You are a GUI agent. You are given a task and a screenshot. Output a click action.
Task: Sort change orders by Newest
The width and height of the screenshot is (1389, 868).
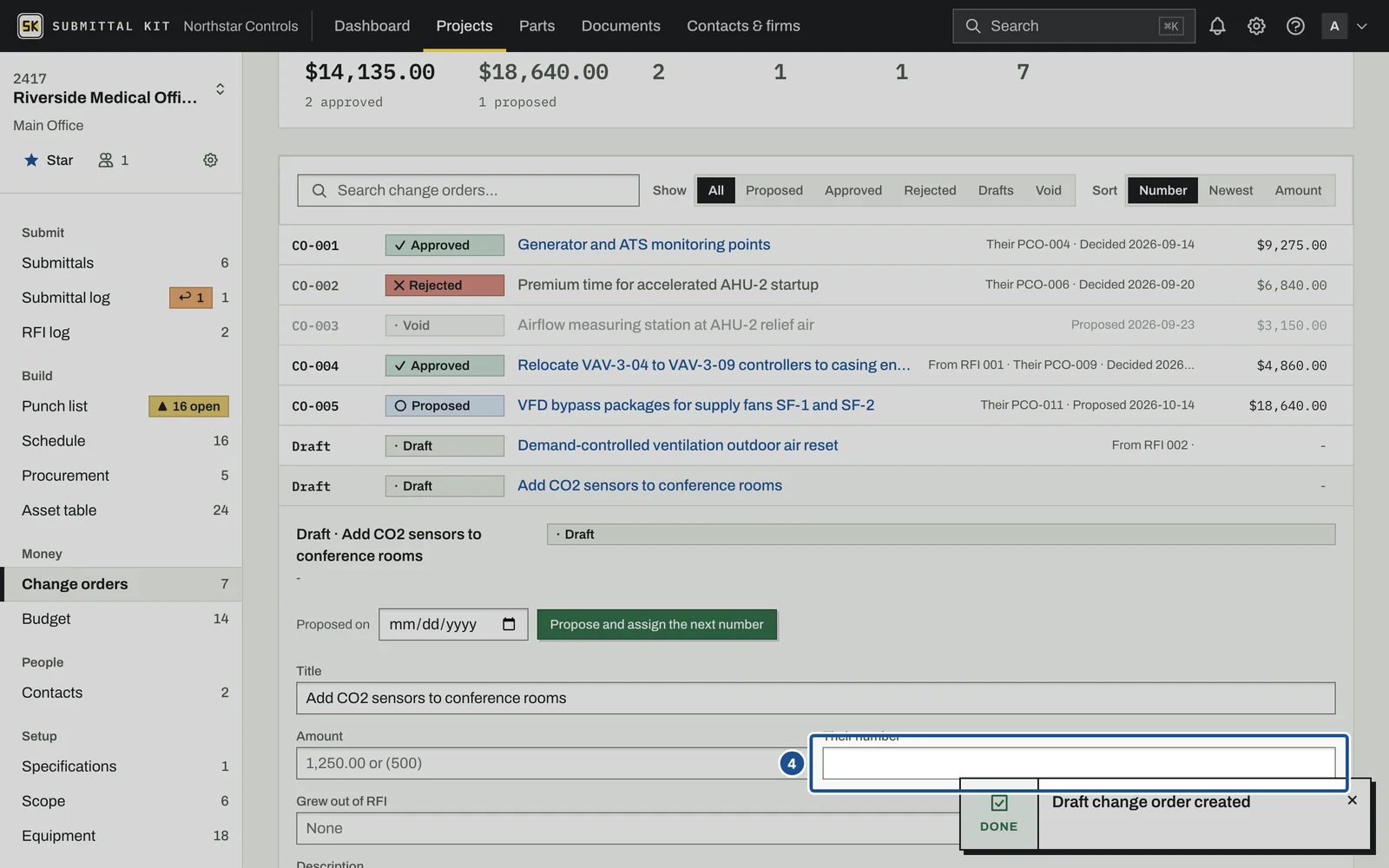point(1230,190)
